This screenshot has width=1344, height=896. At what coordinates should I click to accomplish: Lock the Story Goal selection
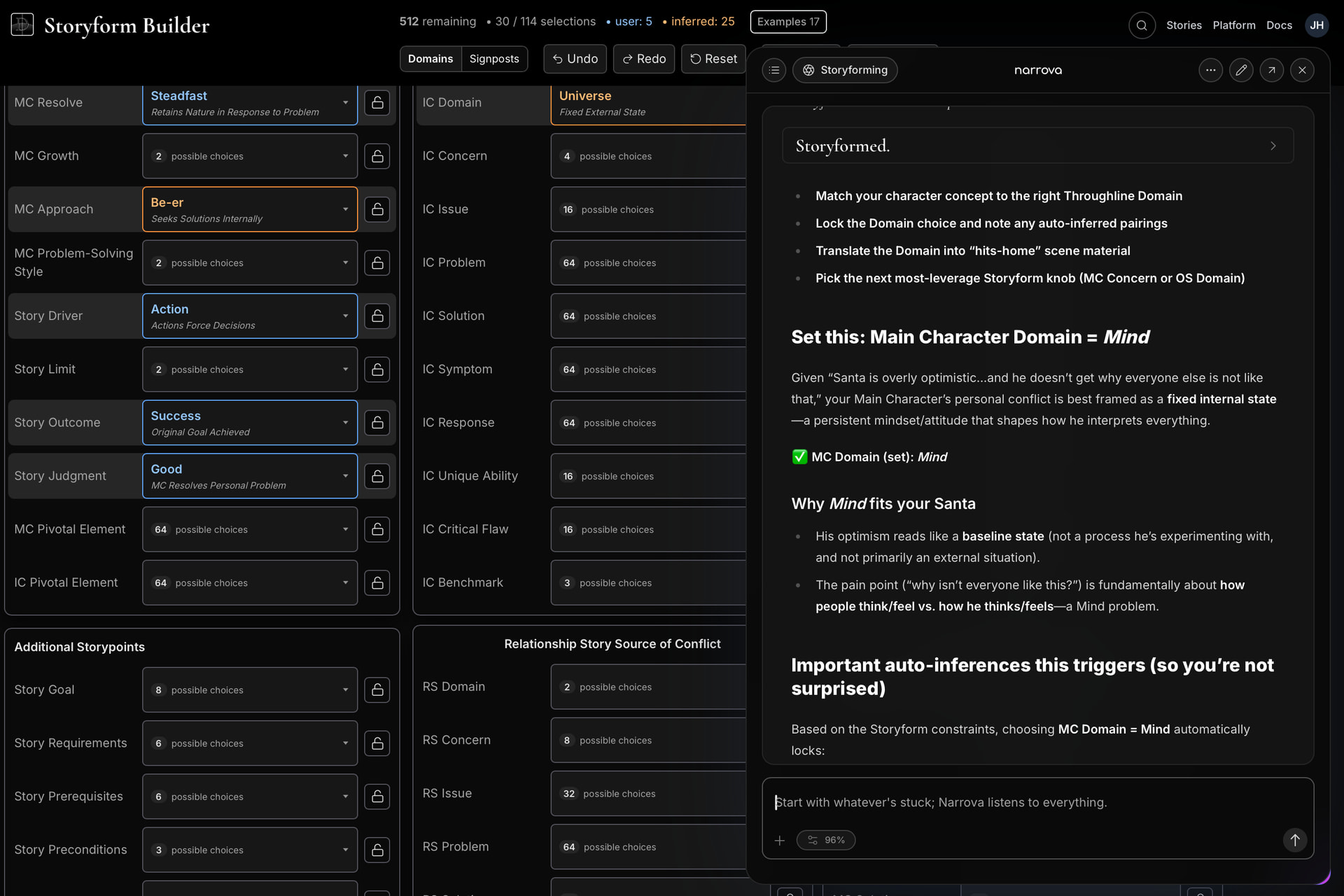377,689
